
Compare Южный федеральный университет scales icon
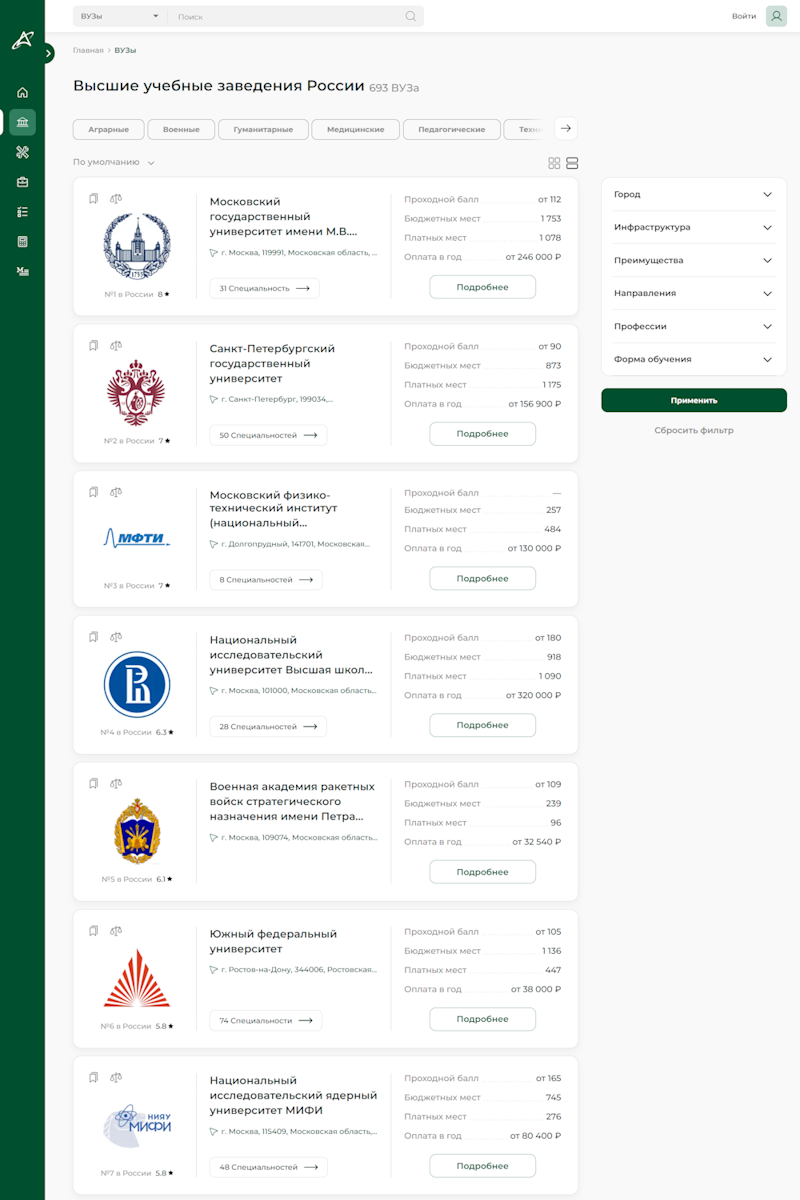click(116, 931)
